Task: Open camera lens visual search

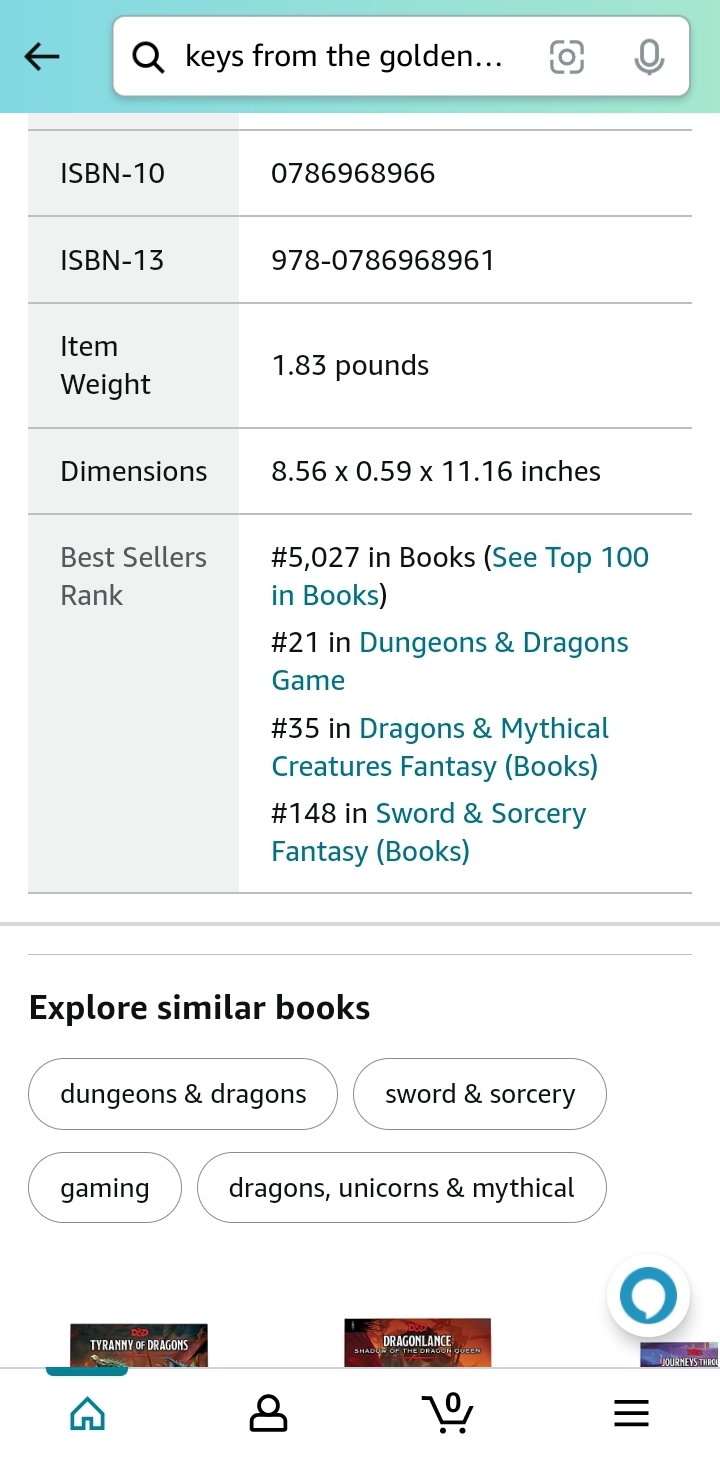Action: click(567, 57)
